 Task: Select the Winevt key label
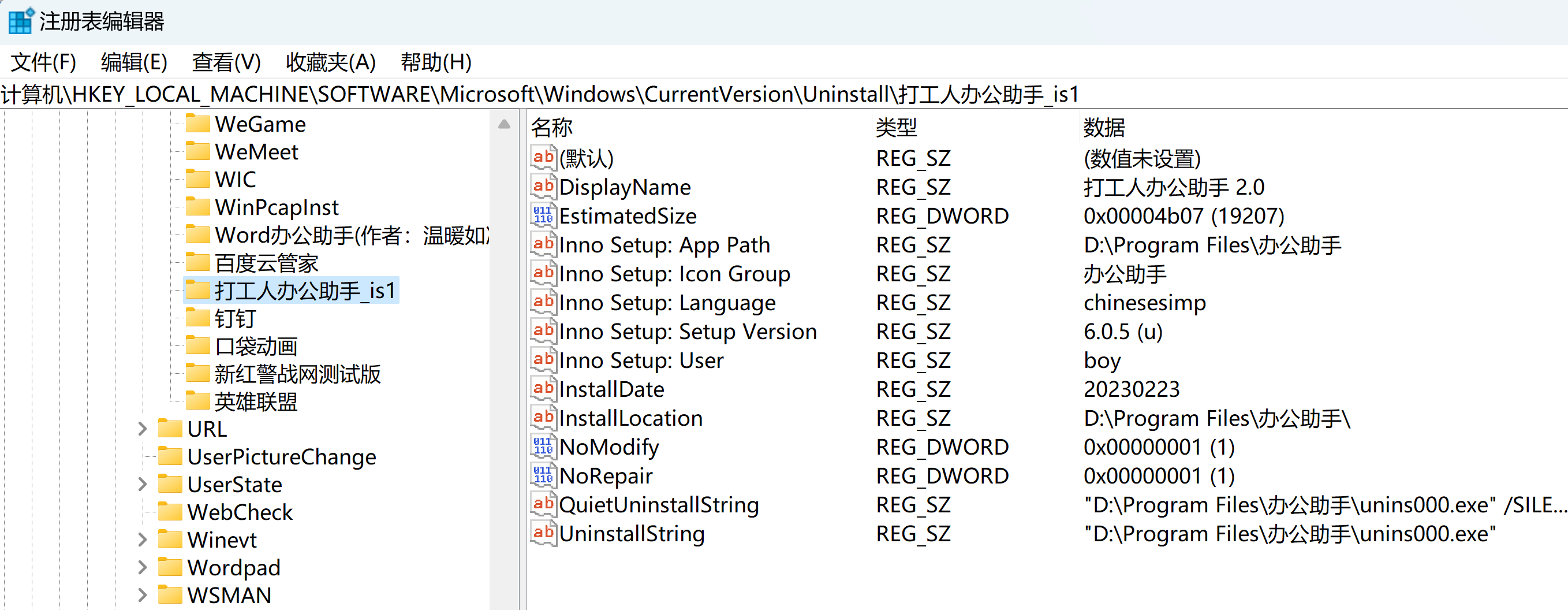tap(222, 540)
